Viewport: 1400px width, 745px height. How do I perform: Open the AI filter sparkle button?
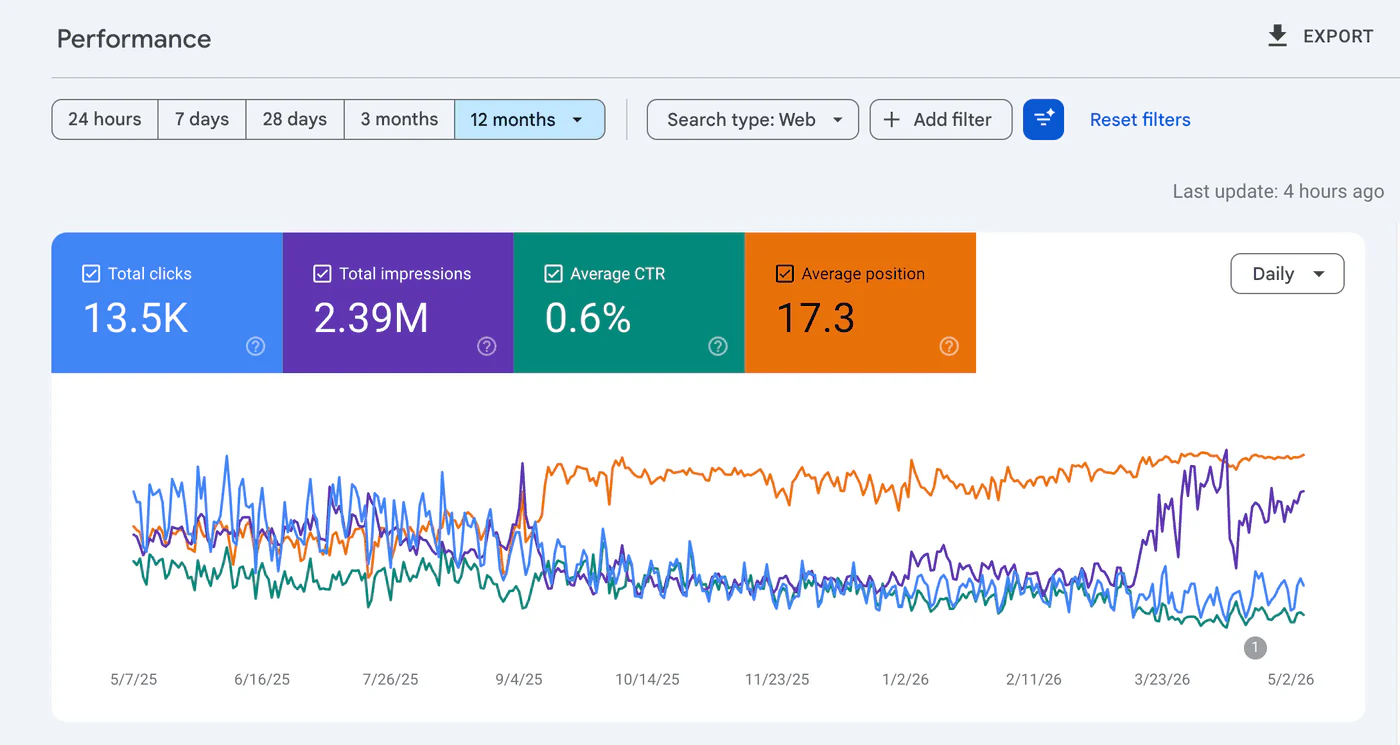pos(1043,119)
